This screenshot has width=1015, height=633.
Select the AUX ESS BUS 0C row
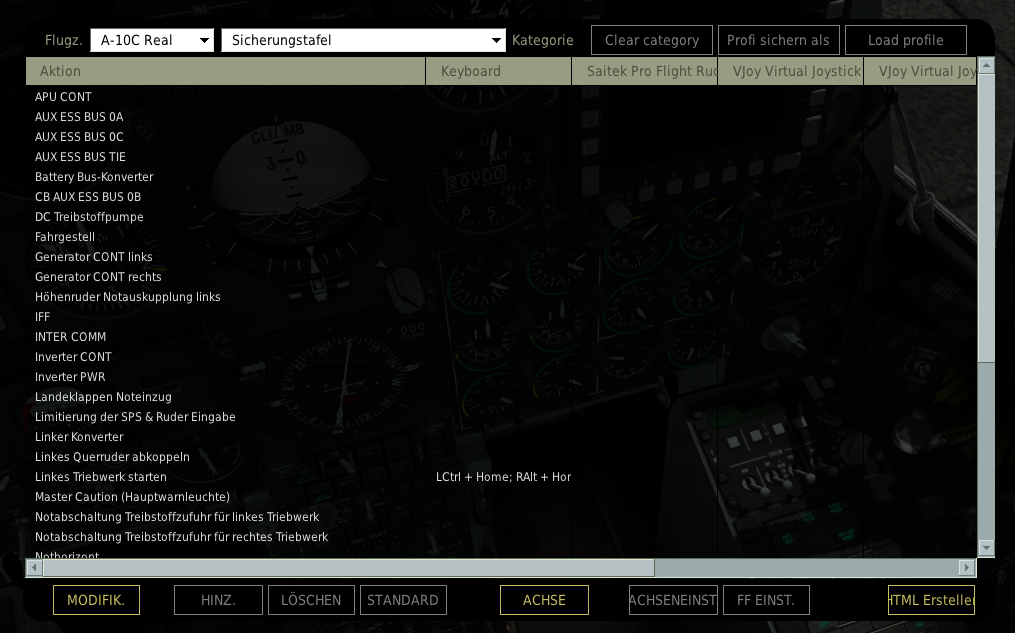[501, 137]
